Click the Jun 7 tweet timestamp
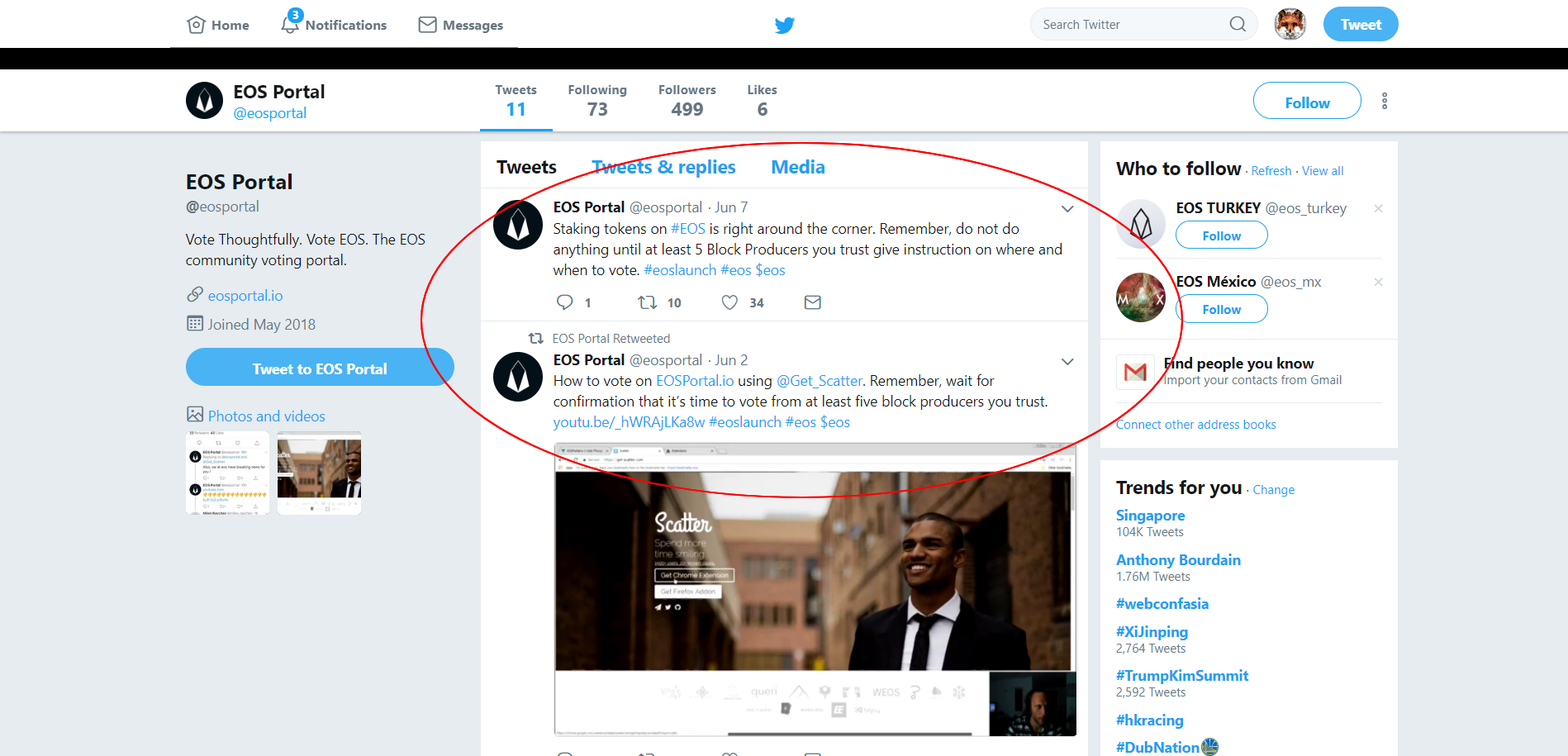Image resolution: width=1568 pixels, height=756 pixels. (731, 207)
